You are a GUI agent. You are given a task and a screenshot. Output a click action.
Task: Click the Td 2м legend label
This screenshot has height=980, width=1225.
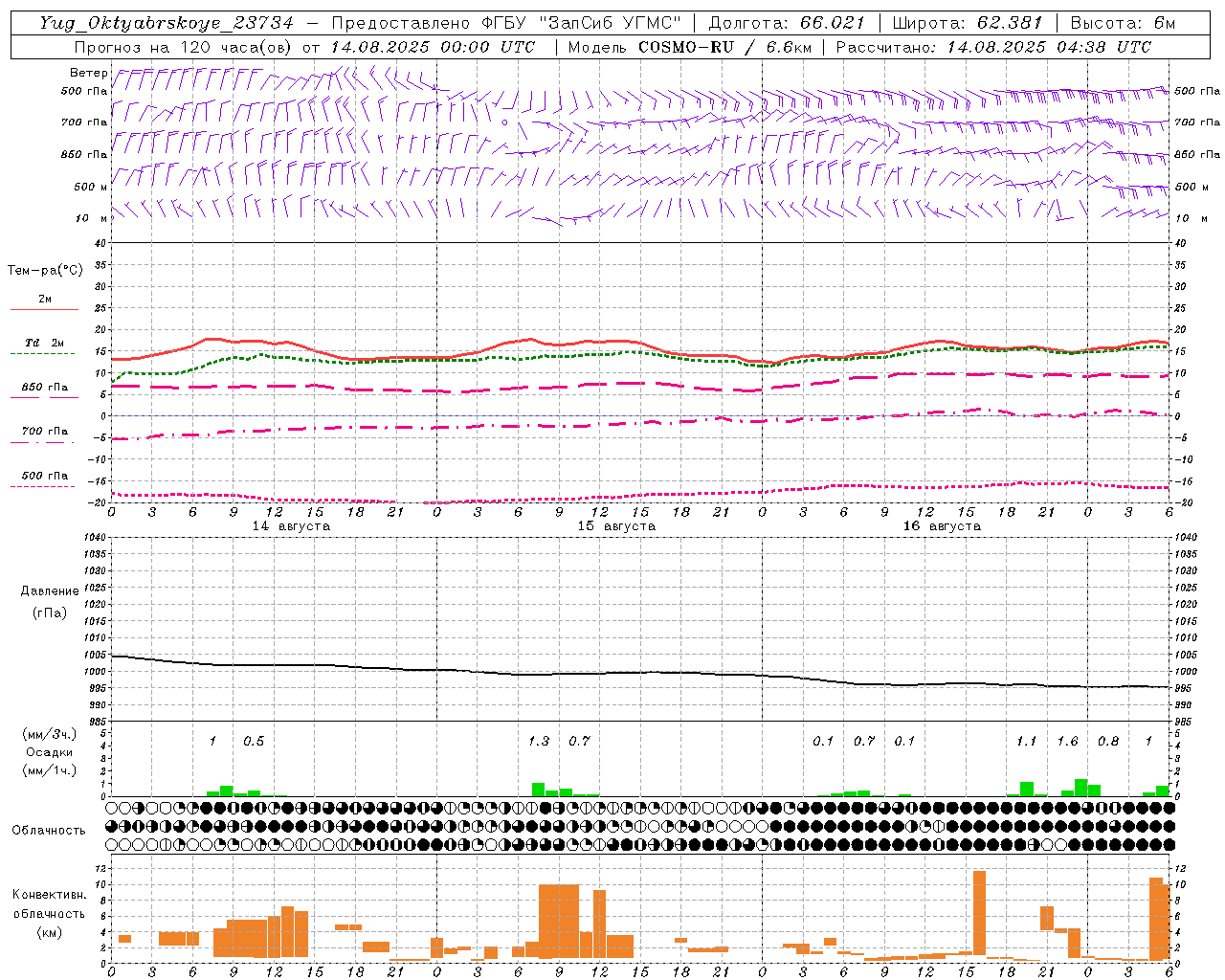pyautogui.click(x=45, y=343)
